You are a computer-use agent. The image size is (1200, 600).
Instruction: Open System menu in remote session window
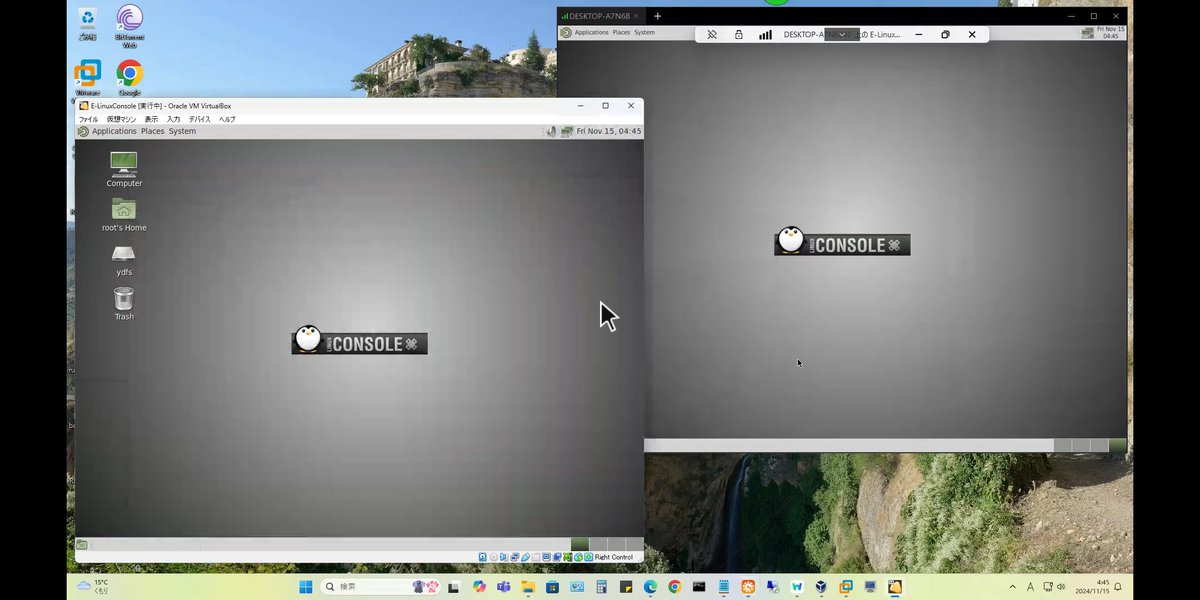pos(645,32)
